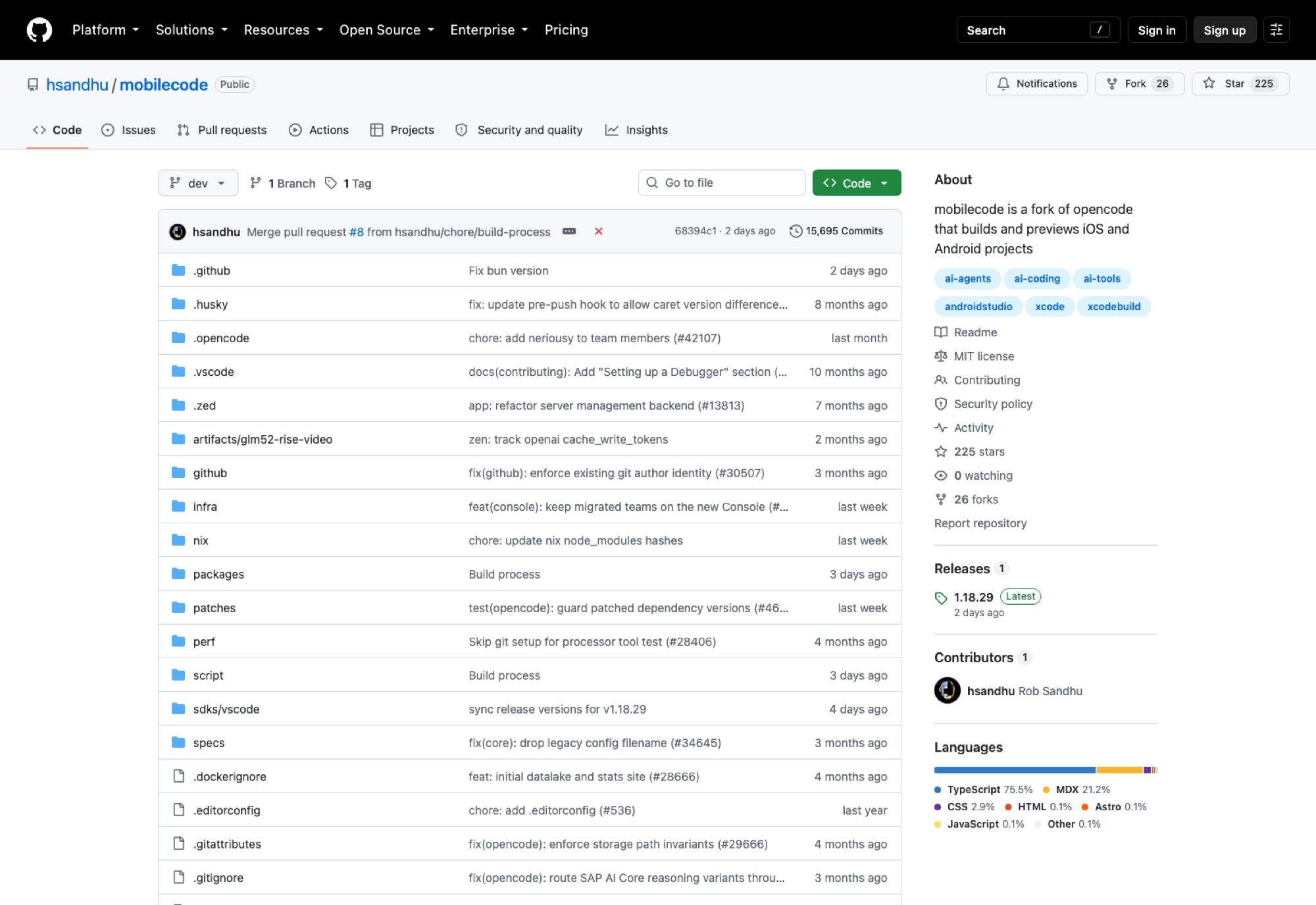This screenshot has height=905, width=1316.
Task: Click the tag icon beside 1 Tag
Action: pyautogui.click(x=331, y=183)
